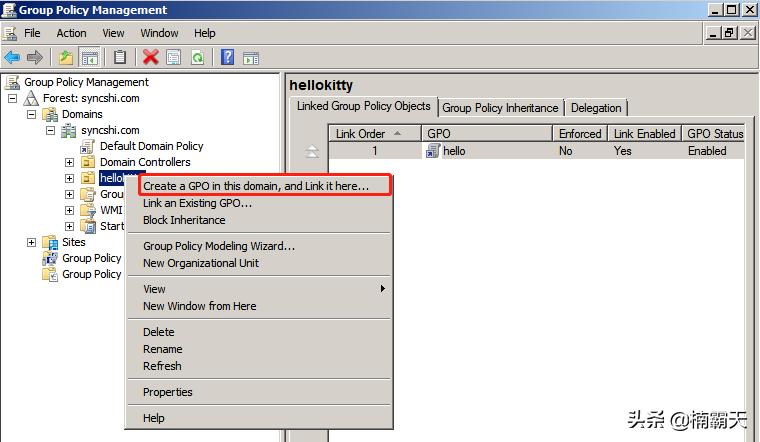760x442 pixels.
Task: Expand the Domain Controllers node
Action: pyautogui.click(x=69, y=162)
